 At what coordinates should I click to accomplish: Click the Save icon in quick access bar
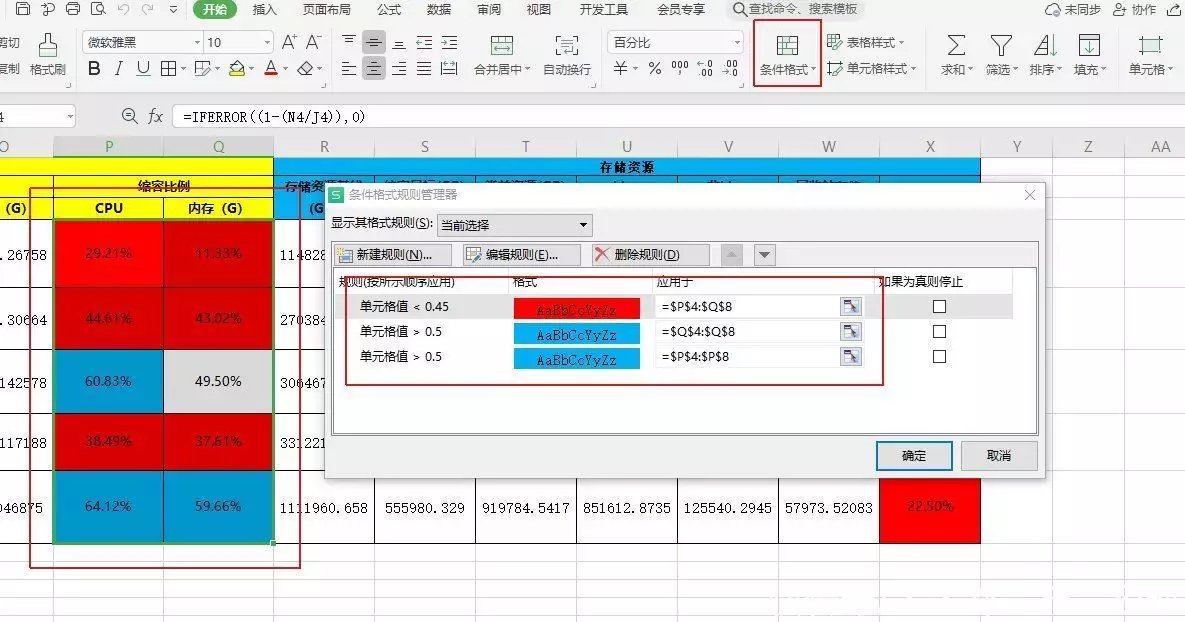[x=23, y=9]
